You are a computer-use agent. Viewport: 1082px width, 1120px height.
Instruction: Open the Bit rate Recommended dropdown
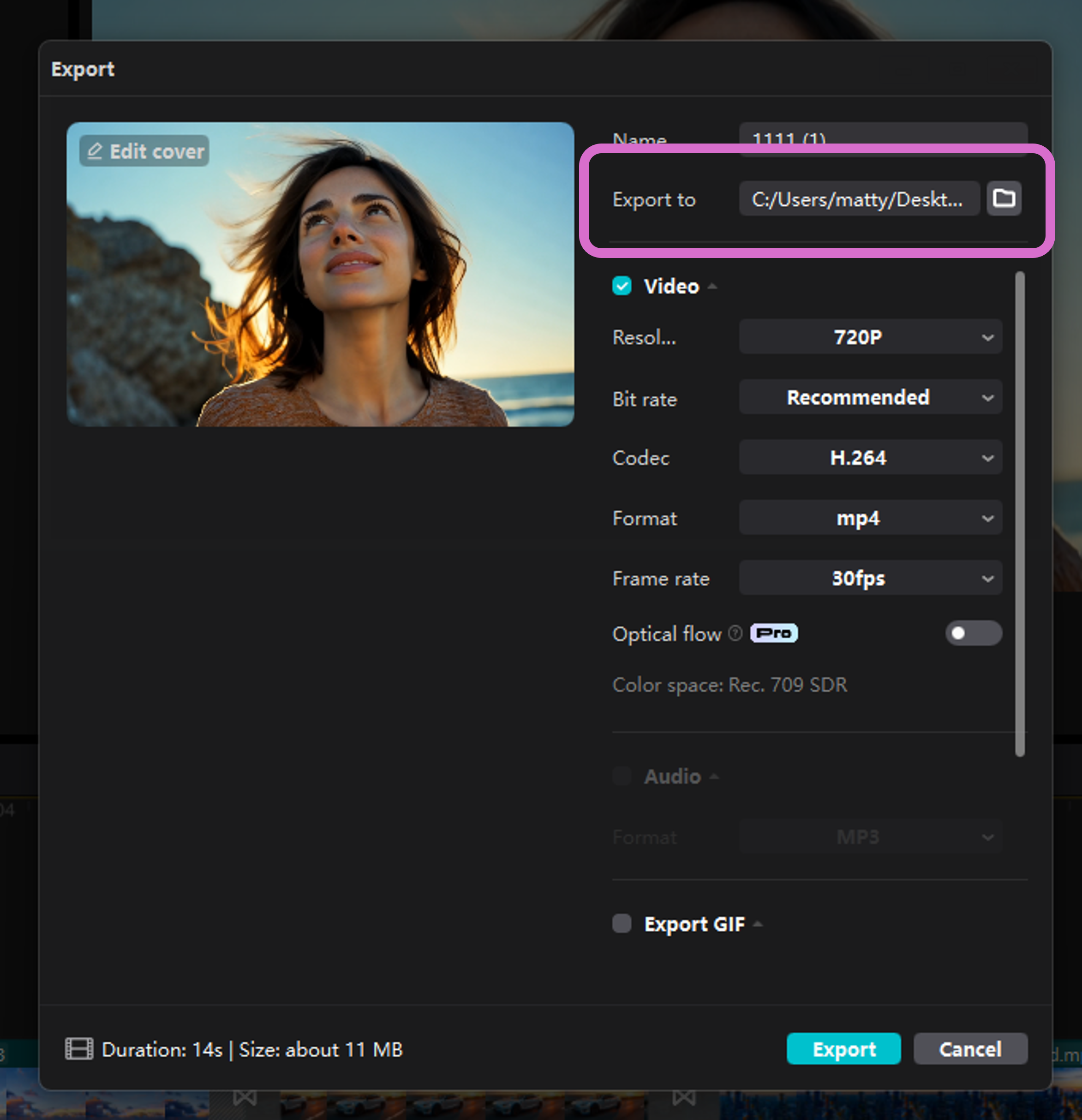(x=870, y=397)
